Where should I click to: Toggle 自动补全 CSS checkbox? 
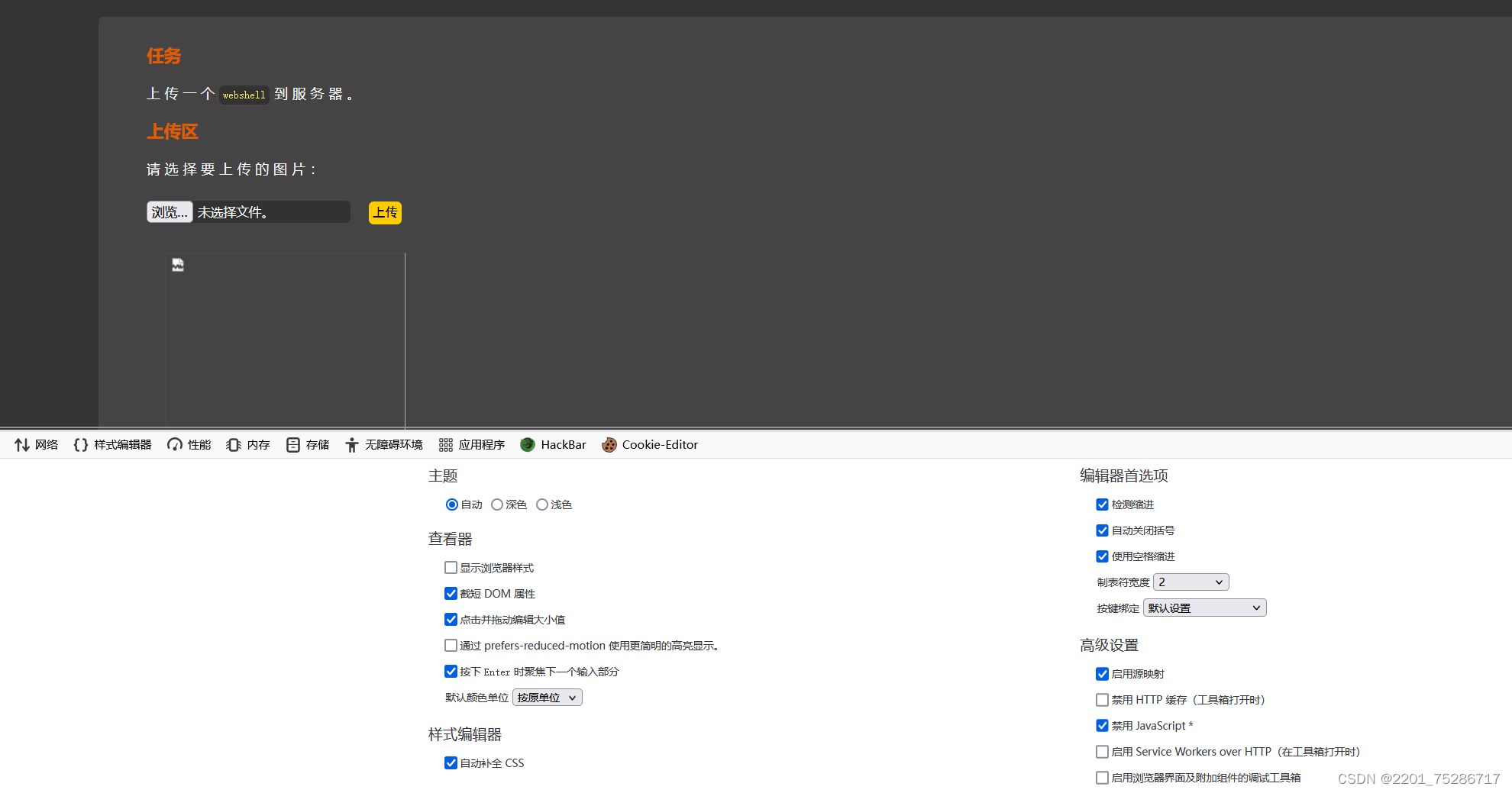451,763
